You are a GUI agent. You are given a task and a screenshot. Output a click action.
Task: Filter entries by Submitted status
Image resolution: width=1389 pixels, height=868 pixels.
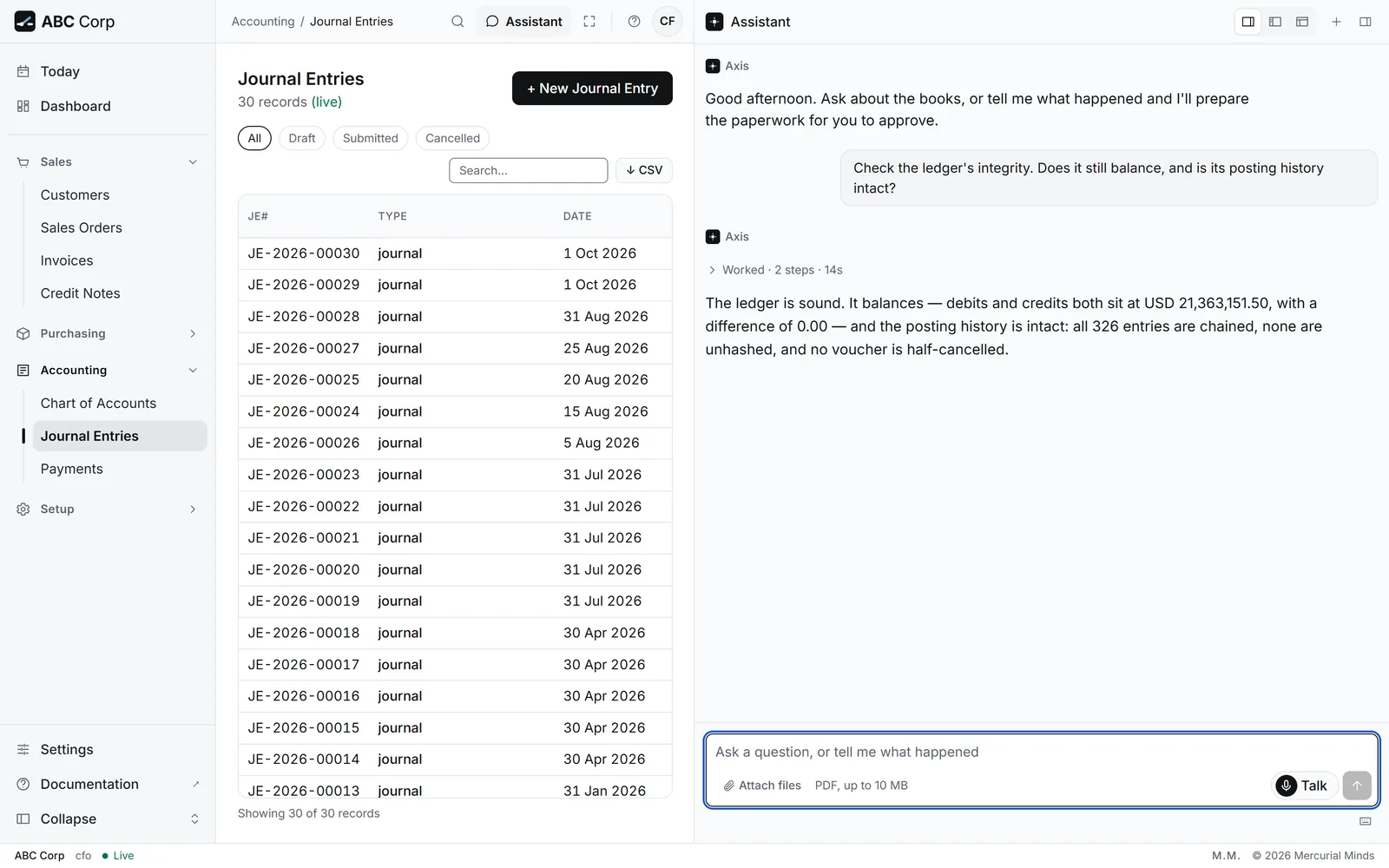point(371,138)
